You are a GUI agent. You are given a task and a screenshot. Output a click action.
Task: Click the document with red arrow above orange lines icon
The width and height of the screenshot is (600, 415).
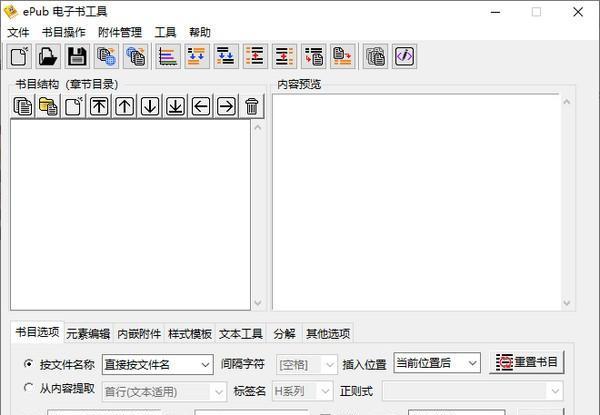pyautogui.click(x=343, y=56)
